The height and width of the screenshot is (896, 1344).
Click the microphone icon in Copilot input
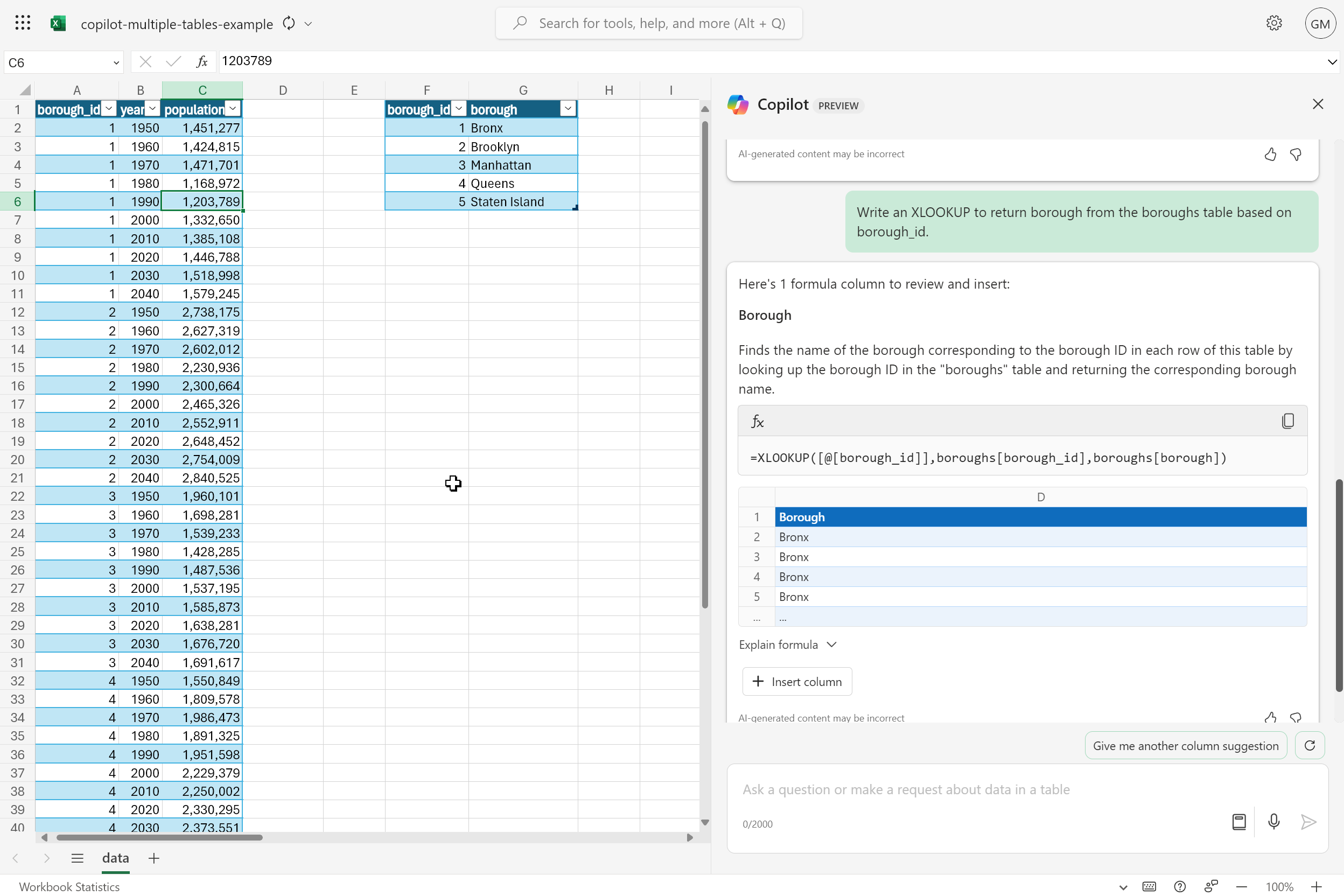[1273, 822]
